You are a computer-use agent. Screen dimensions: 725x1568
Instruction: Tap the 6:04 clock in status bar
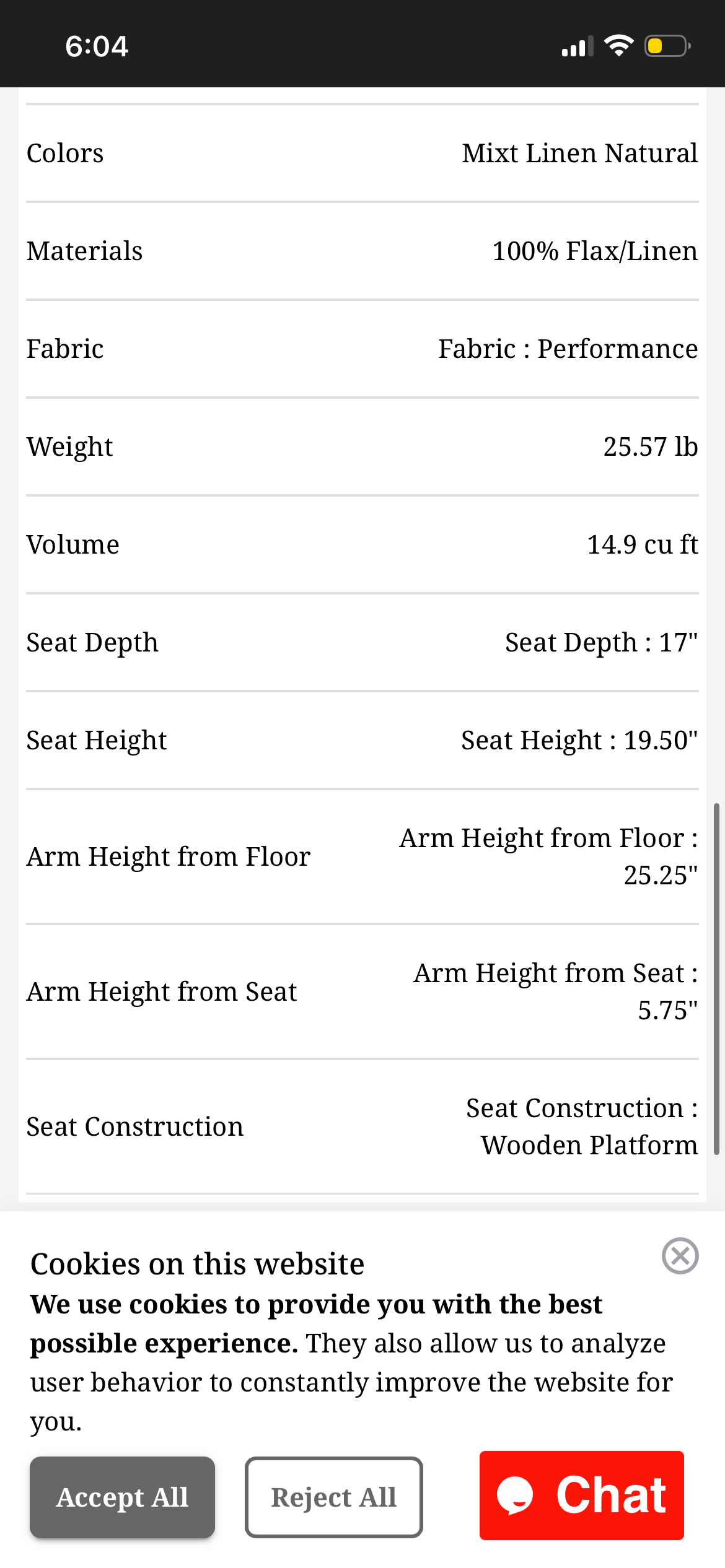[x=97, y=46]
